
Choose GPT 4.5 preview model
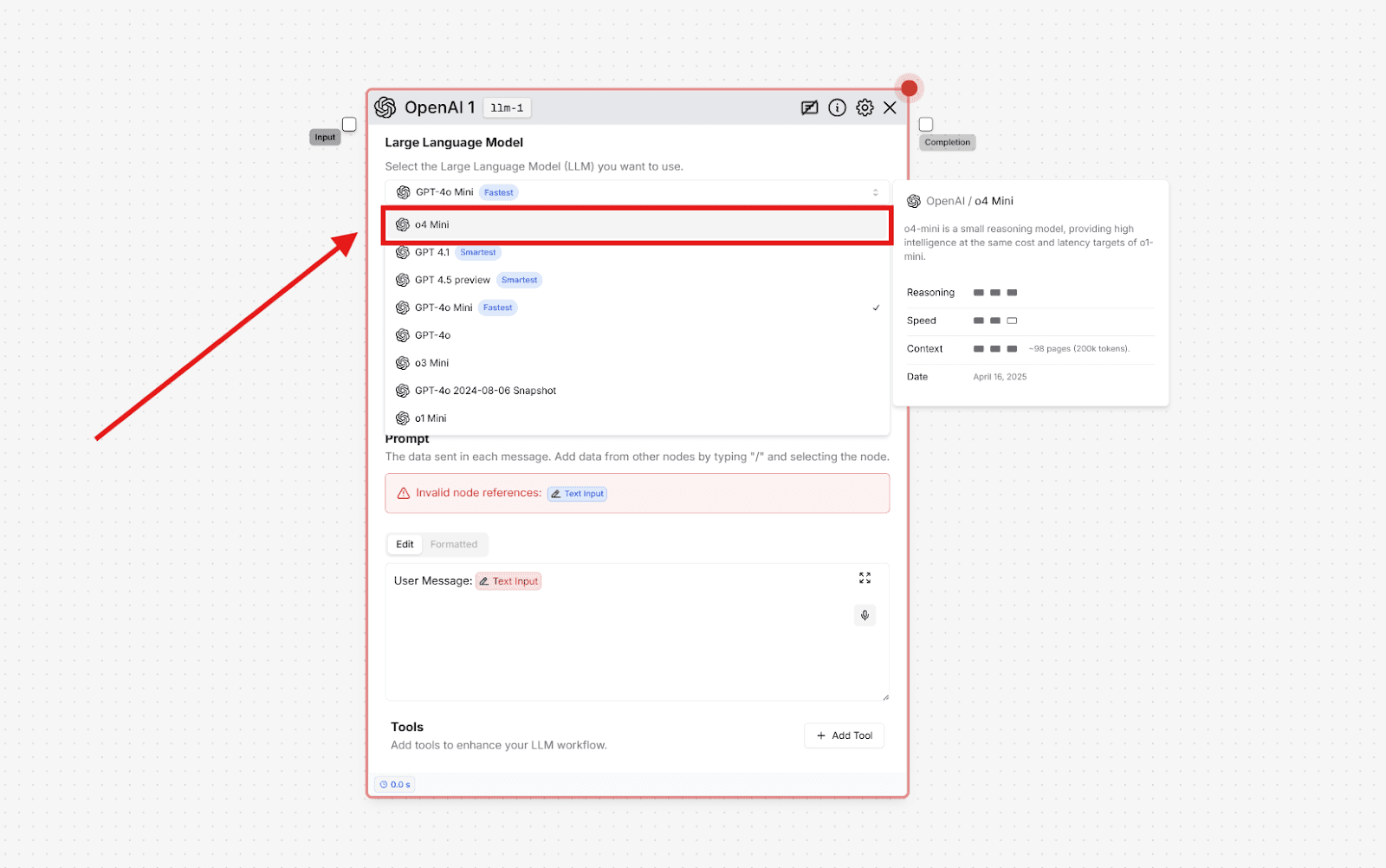click(x=637, y=280)
